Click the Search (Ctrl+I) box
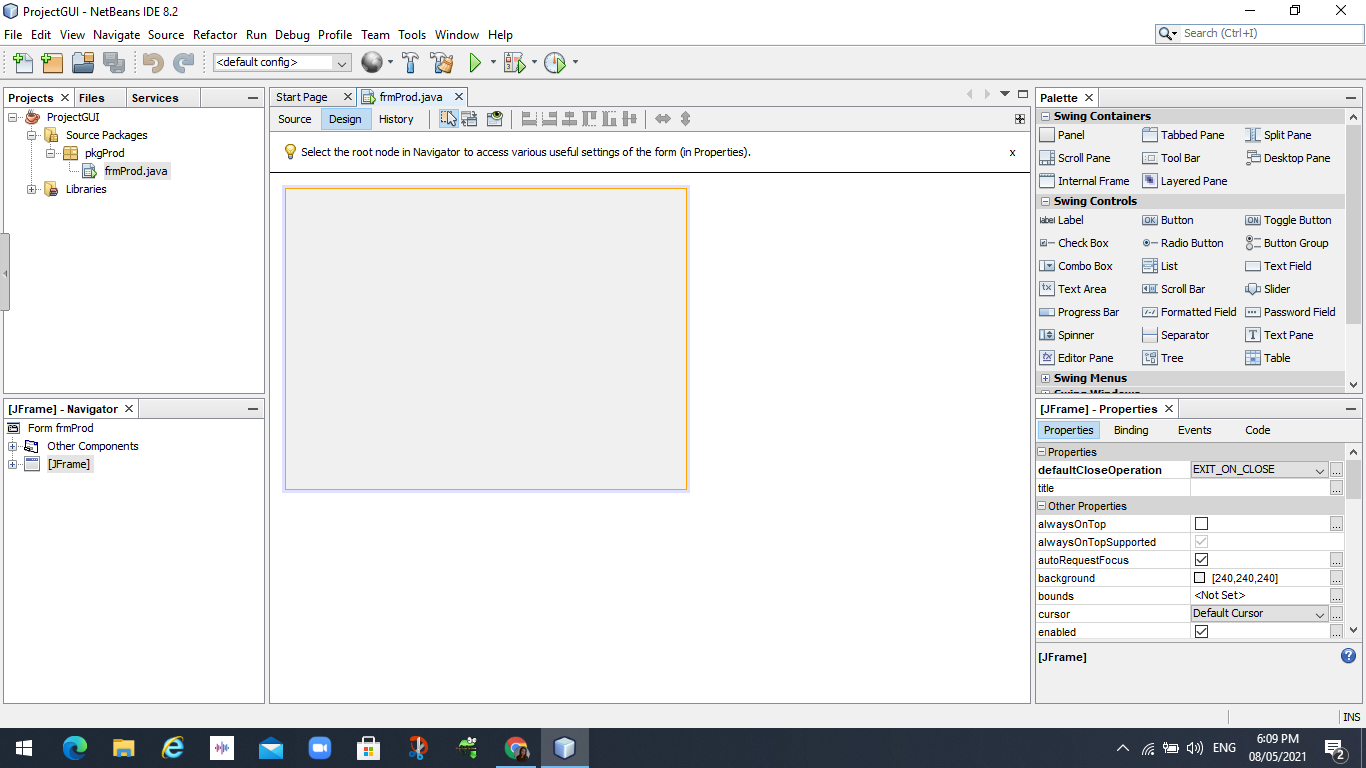This screenshot has height=768, width=1366. click(x=1258, y=33)
